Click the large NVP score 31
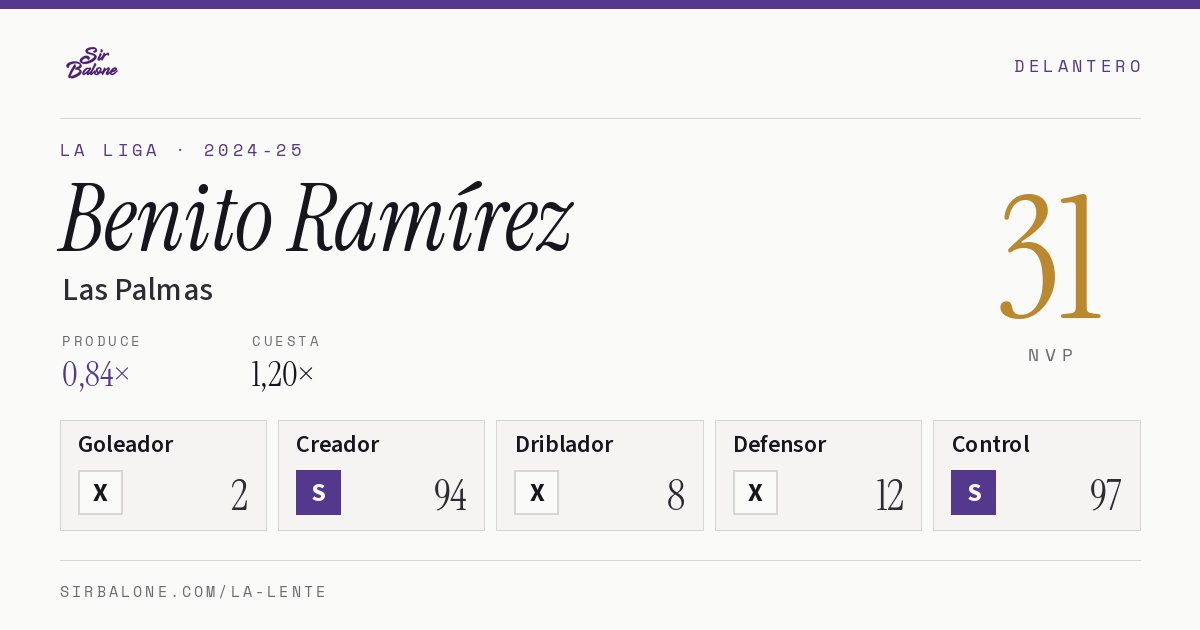 1051,256
